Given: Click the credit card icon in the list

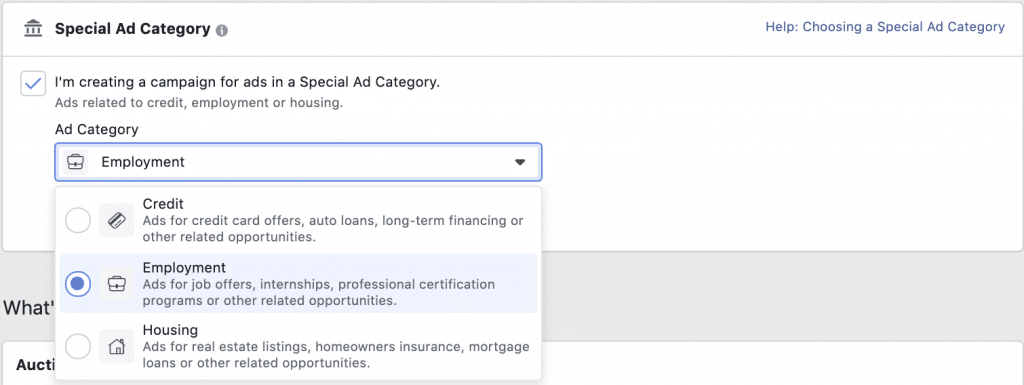Looking at the screenshot, I should (x=116, y=221).
